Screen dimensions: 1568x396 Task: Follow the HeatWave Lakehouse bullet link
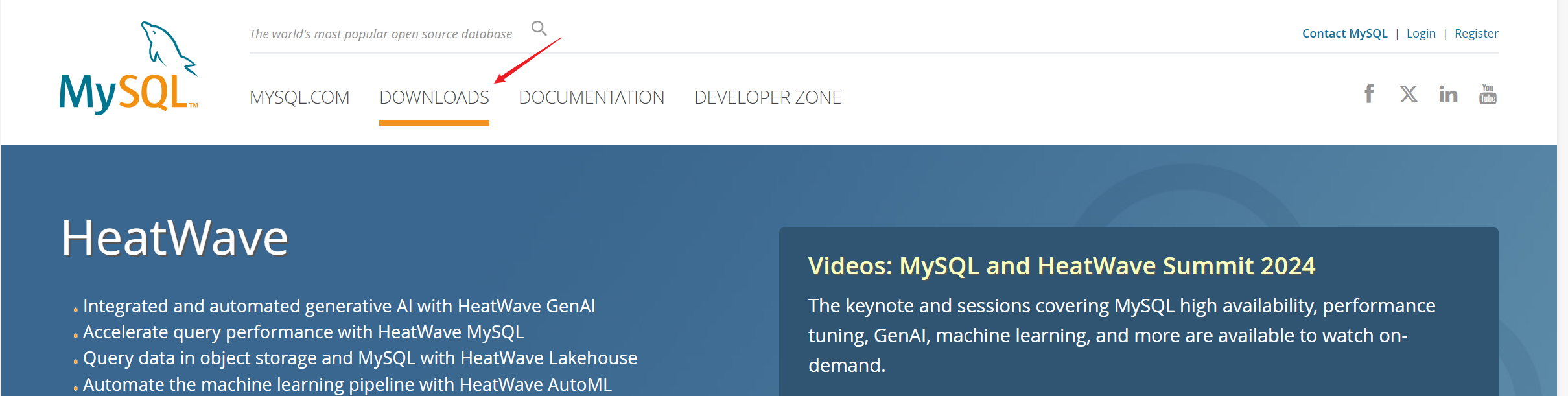click(x=360, y=358)
